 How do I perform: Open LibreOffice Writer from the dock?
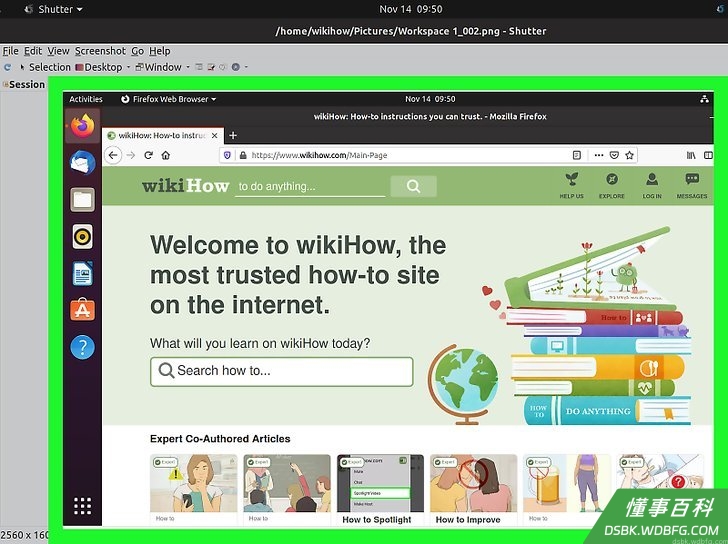[83, 274]
